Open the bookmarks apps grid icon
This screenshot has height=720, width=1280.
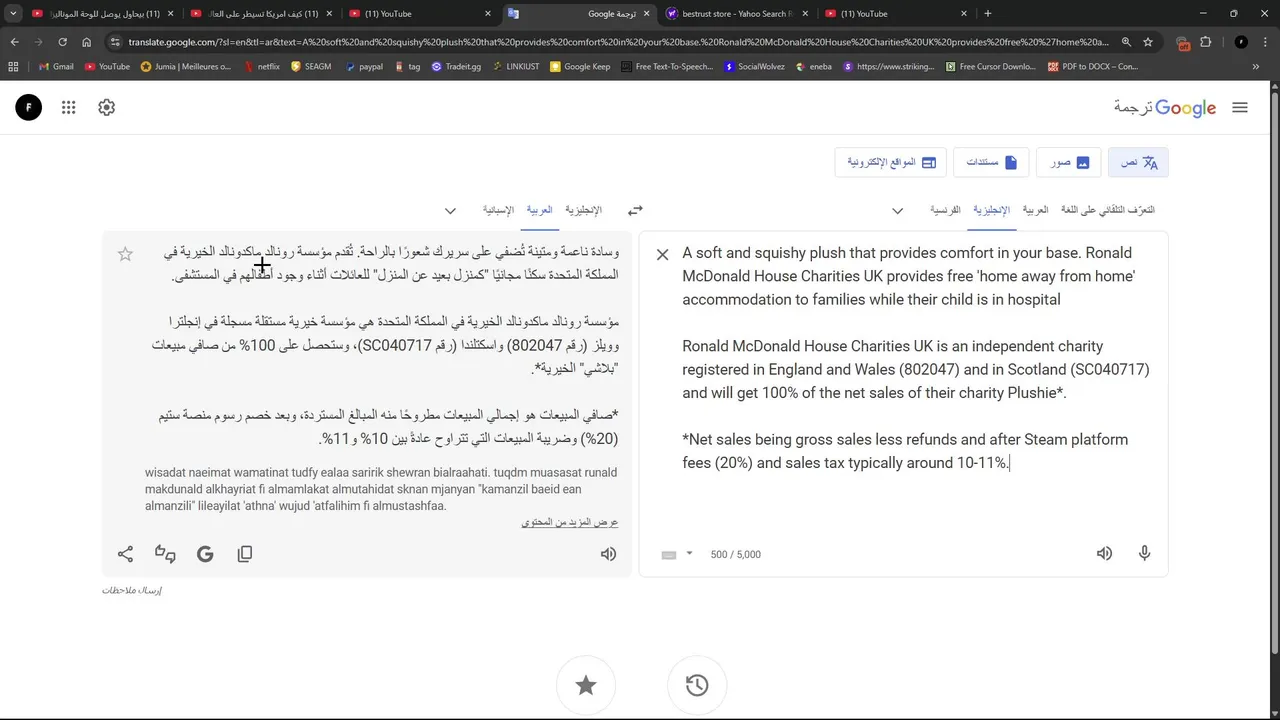tap(13, 67)
